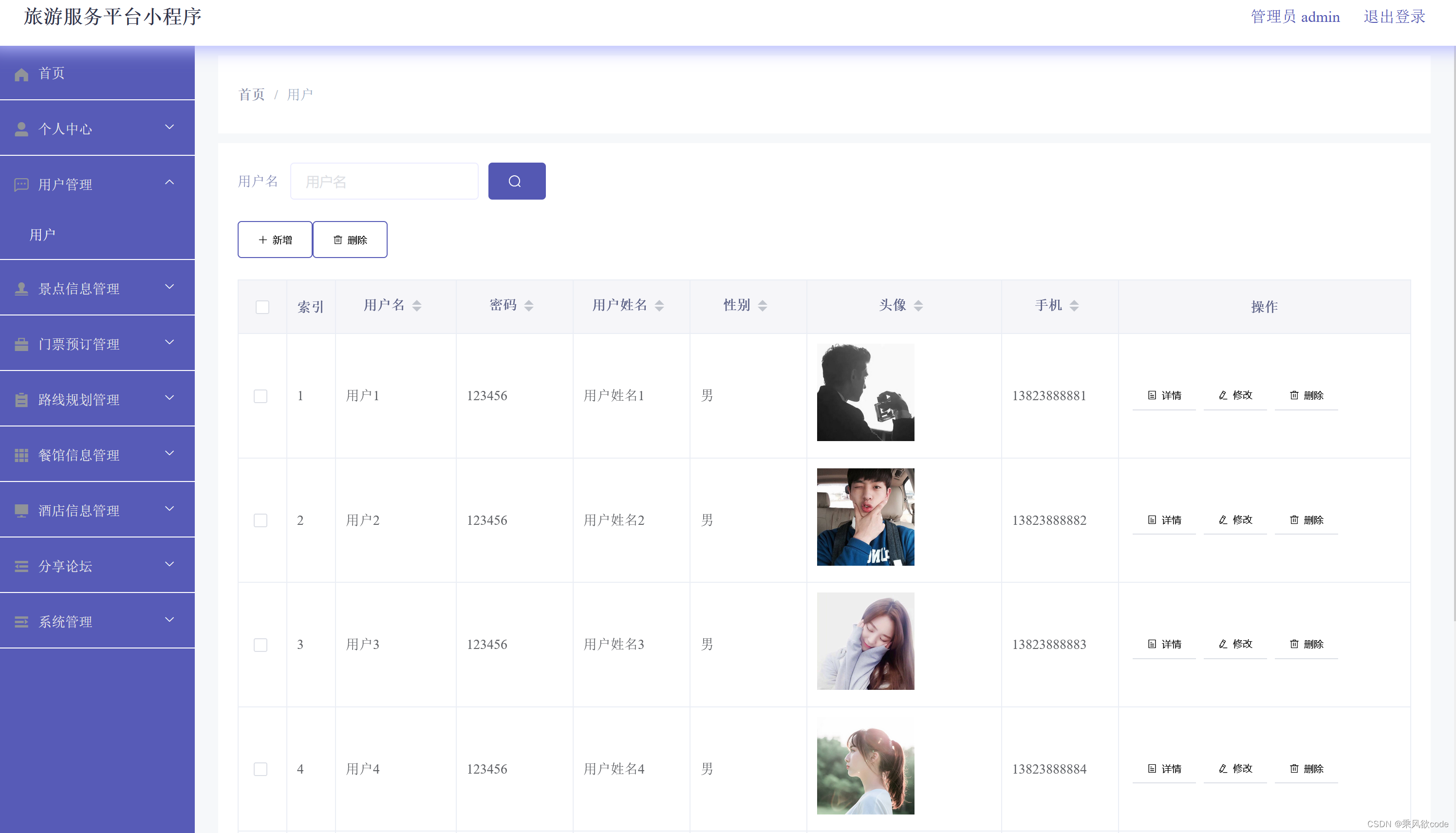Click the 用户名 search input field
This screenshot has height=833, width=1456.
click(x=384, y=182)
